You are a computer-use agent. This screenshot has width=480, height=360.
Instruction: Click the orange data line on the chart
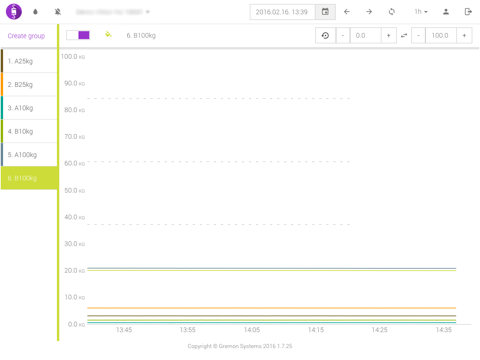click(272, 308)
